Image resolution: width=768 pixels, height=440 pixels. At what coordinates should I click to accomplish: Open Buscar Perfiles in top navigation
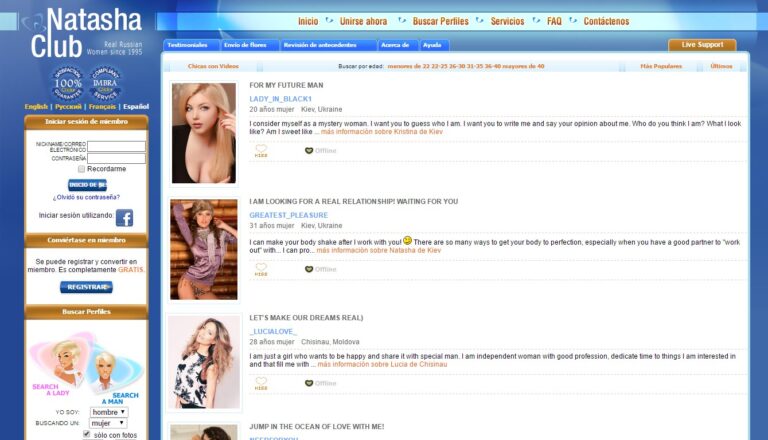440,21
